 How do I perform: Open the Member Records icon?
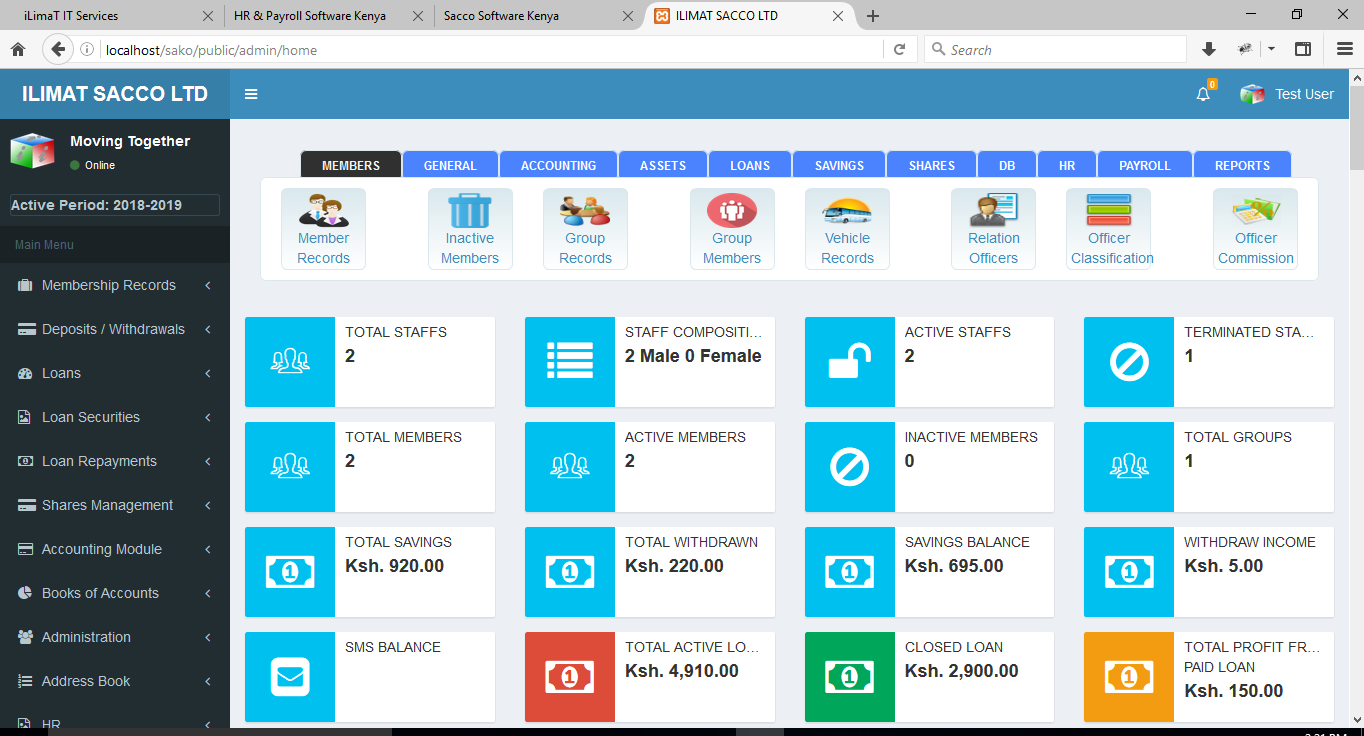pos(323,212)
